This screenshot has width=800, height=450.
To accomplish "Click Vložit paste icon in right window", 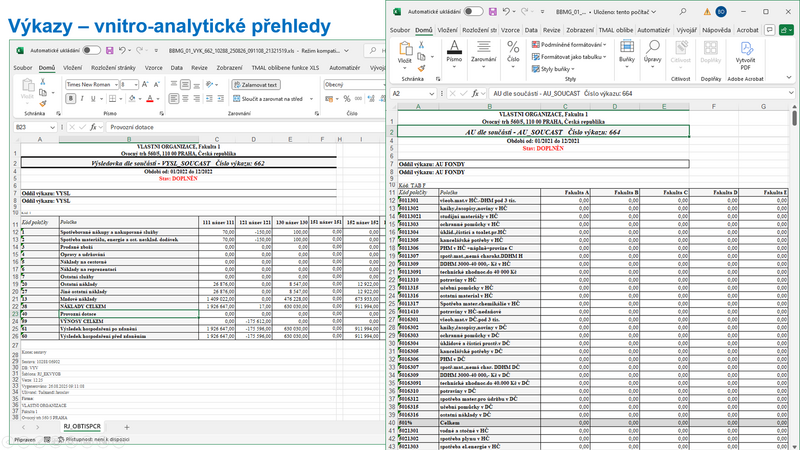I will pos(405,49).
